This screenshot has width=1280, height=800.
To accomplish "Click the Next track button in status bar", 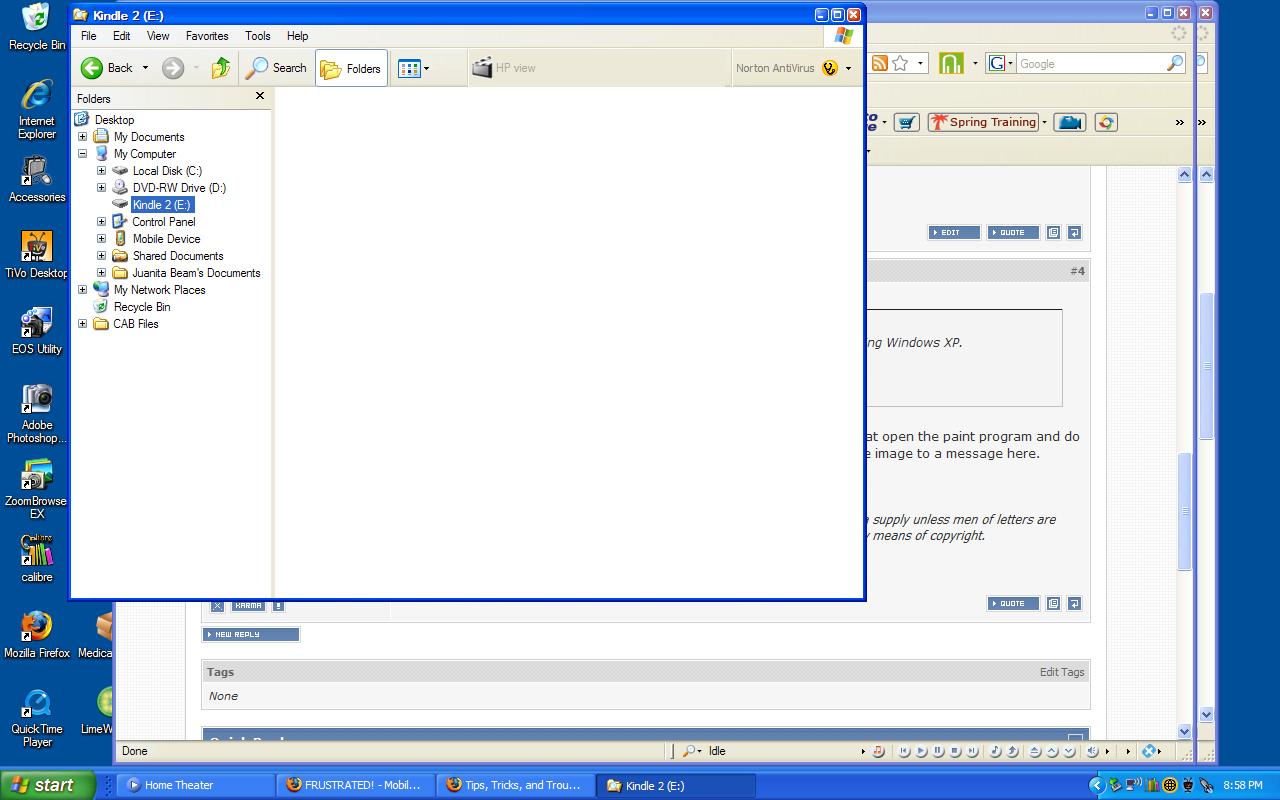I will click(973, 751).
